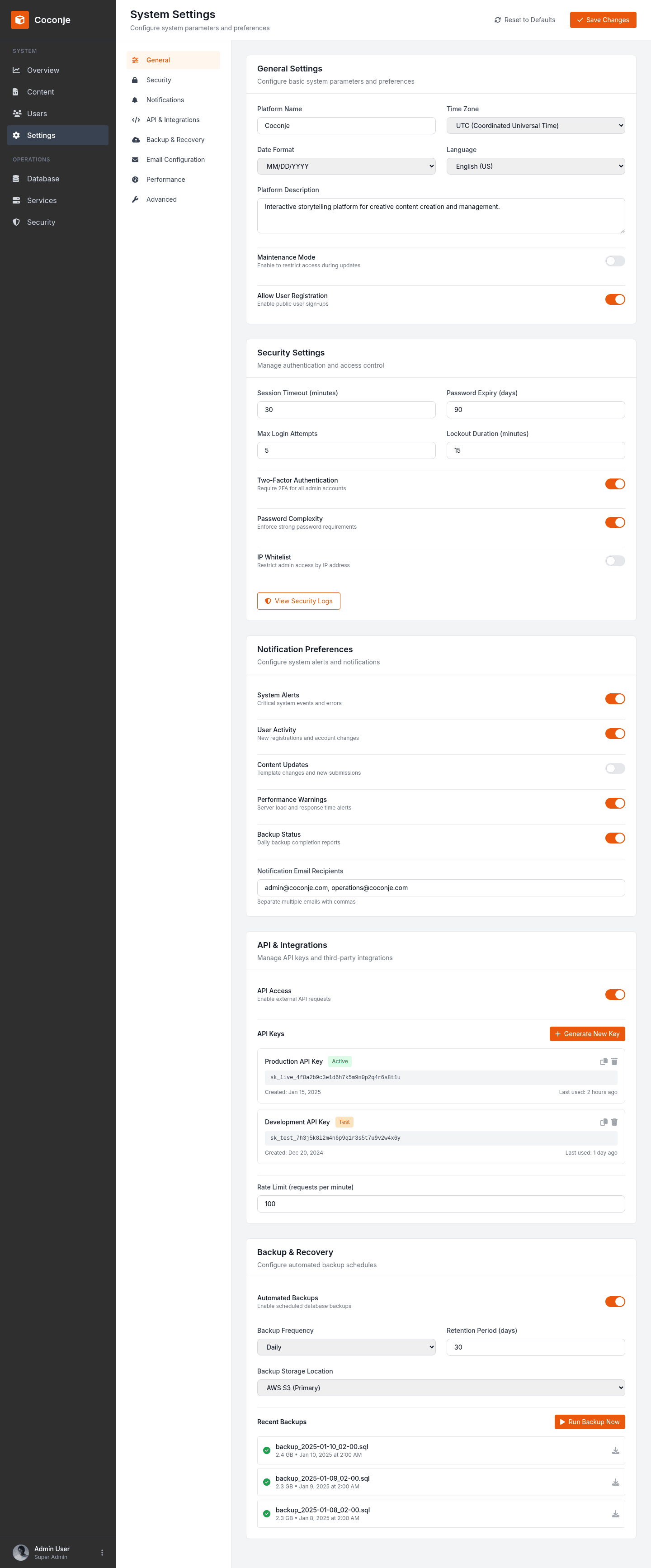
Task: Toggle Automated Backups switch
Action: pos(615,1302)
